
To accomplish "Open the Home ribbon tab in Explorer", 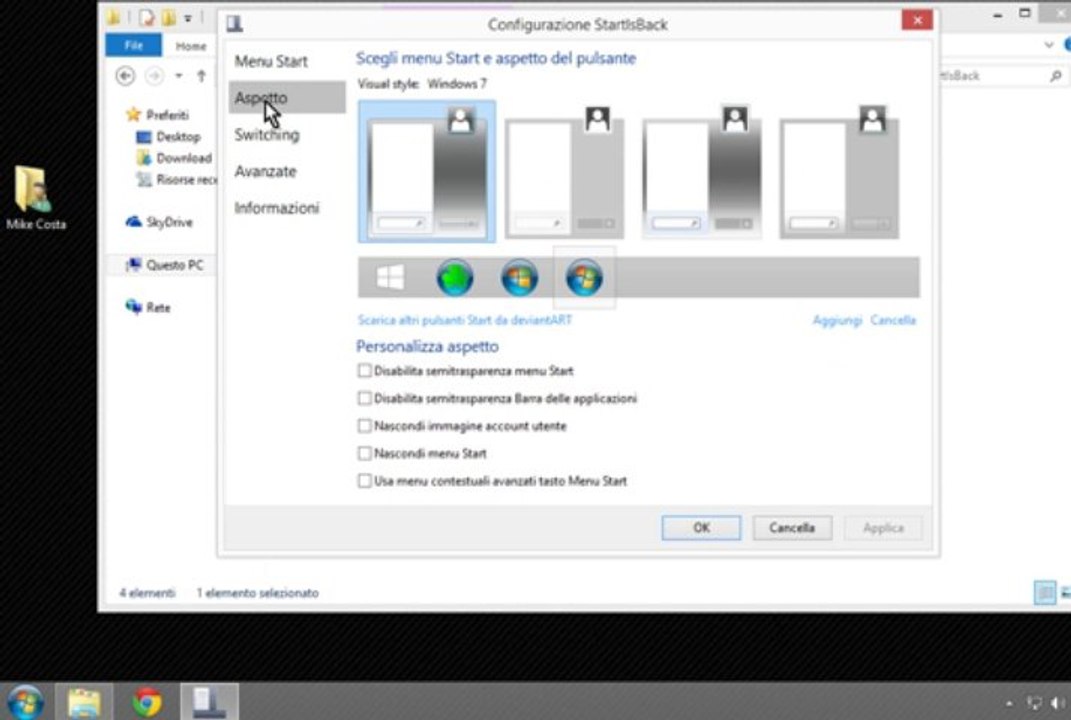I will 191,46.
